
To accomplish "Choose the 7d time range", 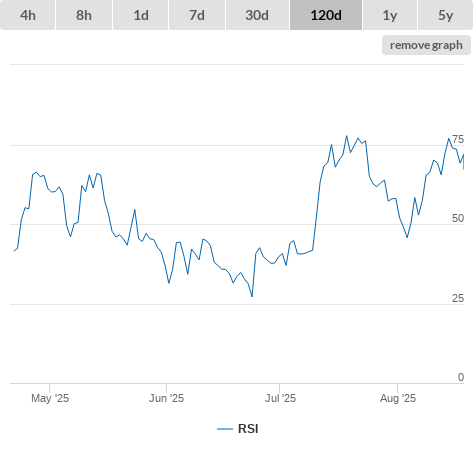I will [197, 15].
